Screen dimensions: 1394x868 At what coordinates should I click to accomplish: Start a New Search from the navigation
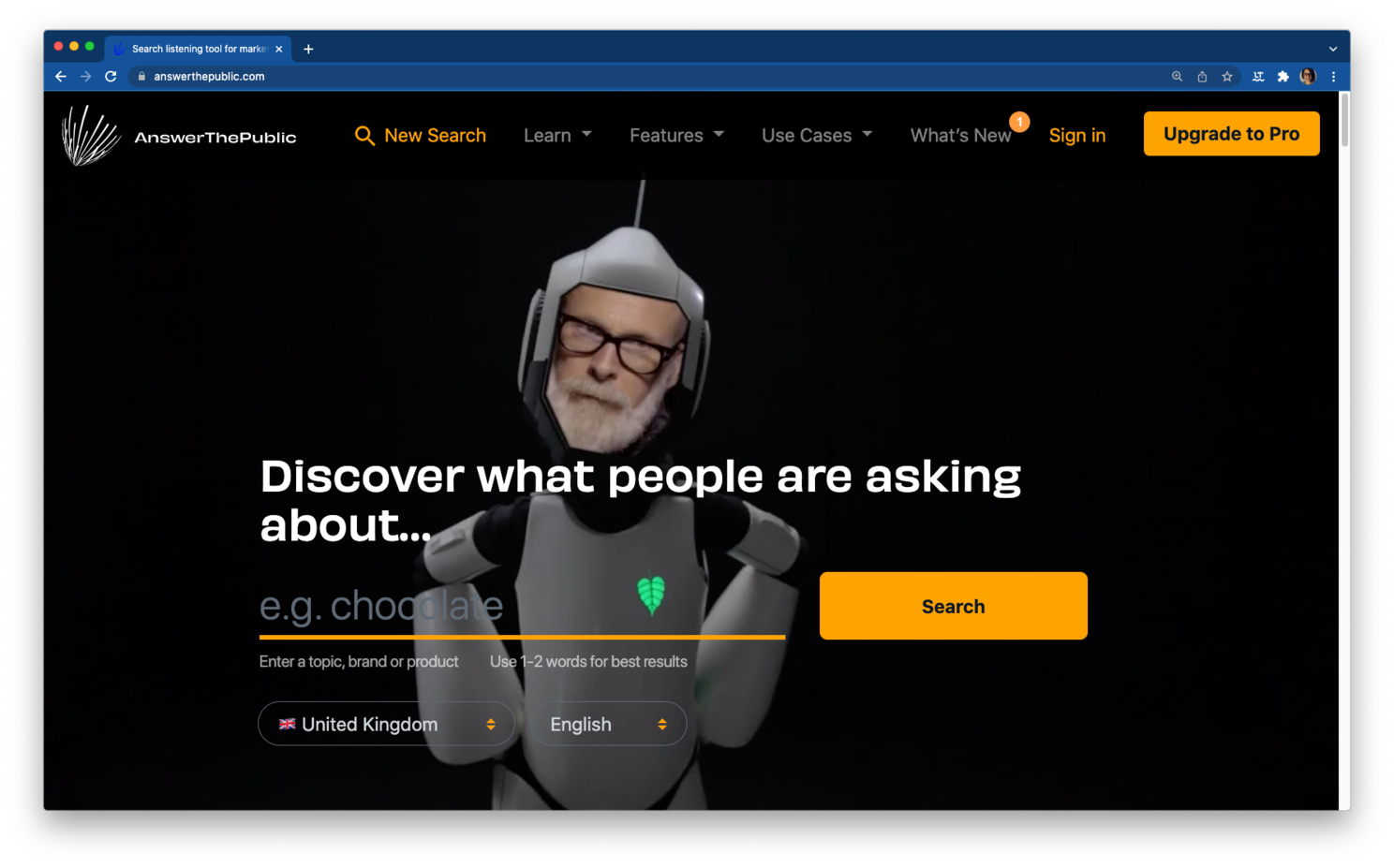pos(420,136)
